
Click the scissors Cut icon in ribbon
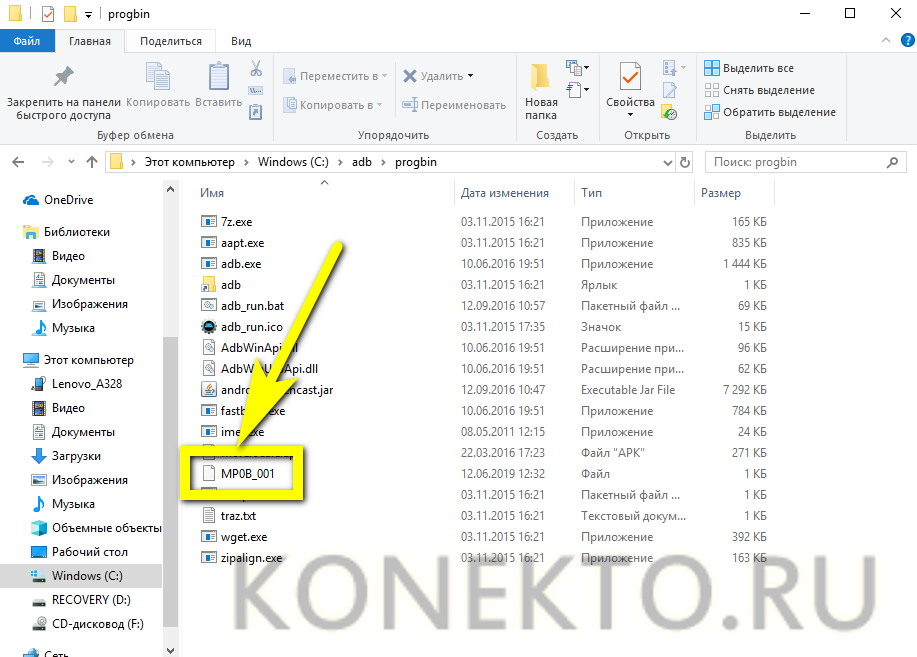[x=256, y=69]
